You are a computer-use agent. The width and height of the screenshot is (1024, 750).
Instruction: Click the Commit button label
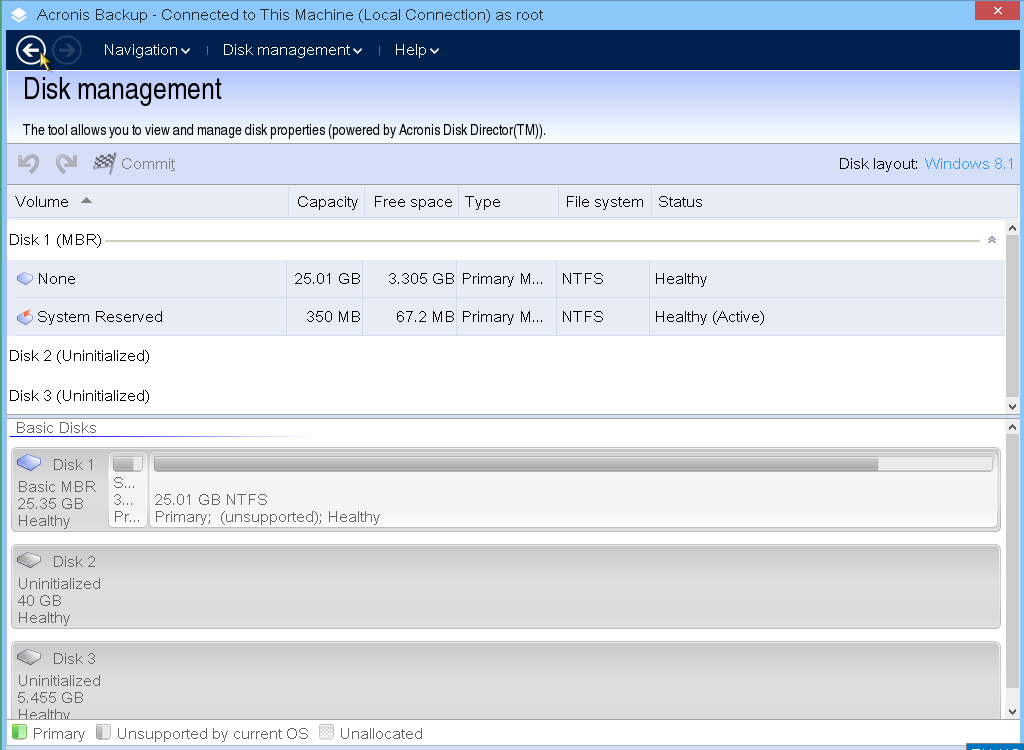click(x=148, y=163)
